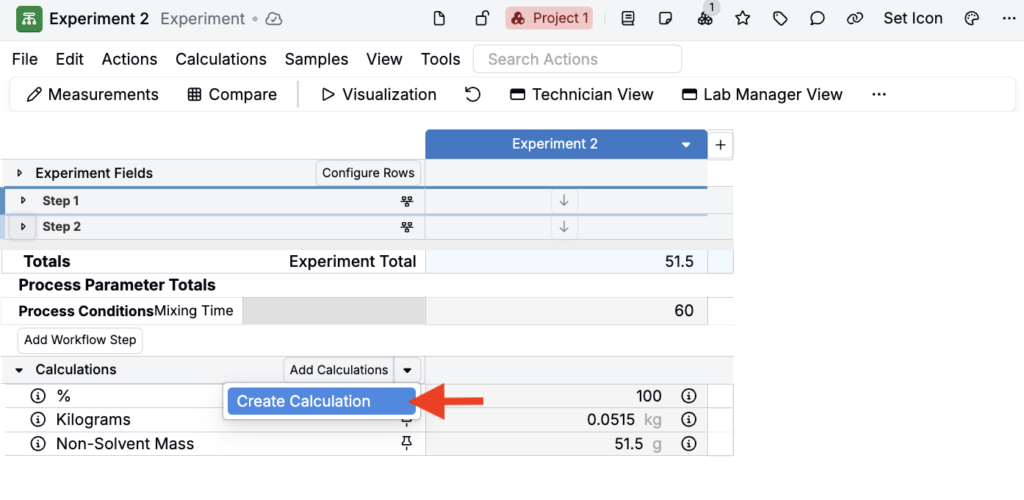Open the Visualization toolbar item

(379, 95)
